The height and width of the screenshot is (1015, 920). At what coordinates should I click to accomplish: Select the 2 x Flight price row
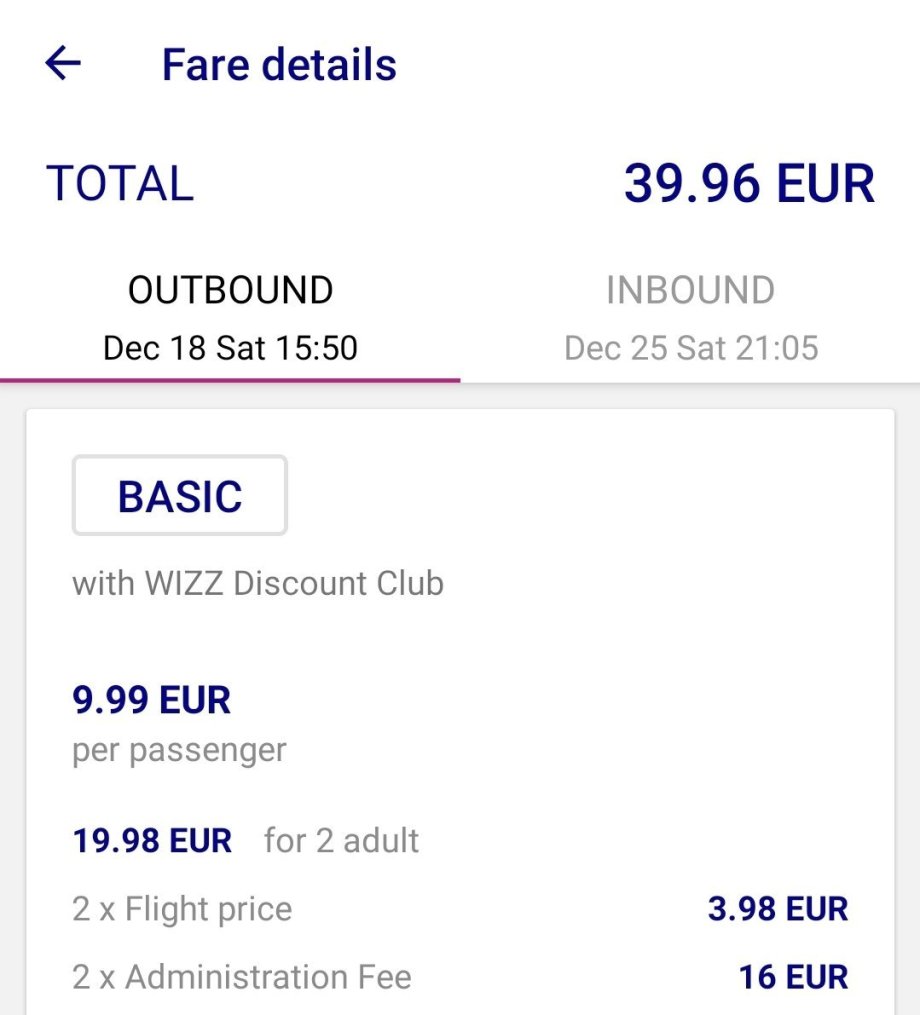[183, 909]
